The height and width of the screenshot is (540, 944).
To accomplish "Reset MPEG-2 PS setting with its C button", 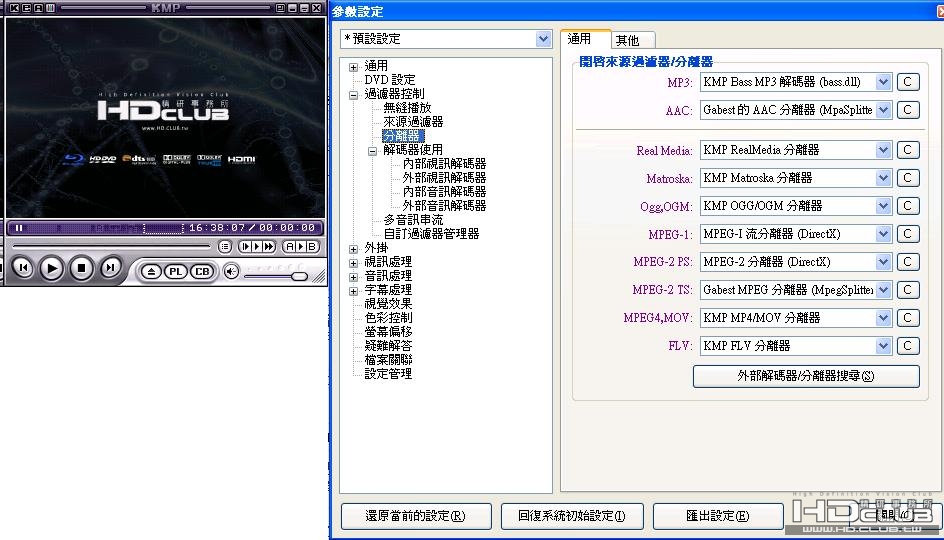I will click(908, 262).
